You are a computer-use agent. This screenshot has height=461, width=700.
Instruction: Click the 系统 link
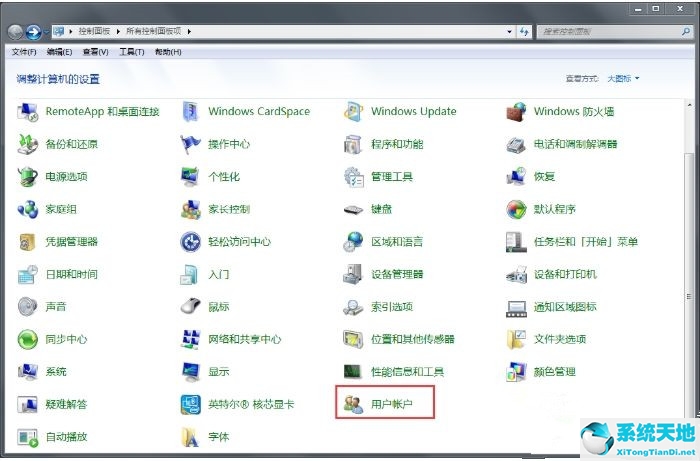pos(56,372)
